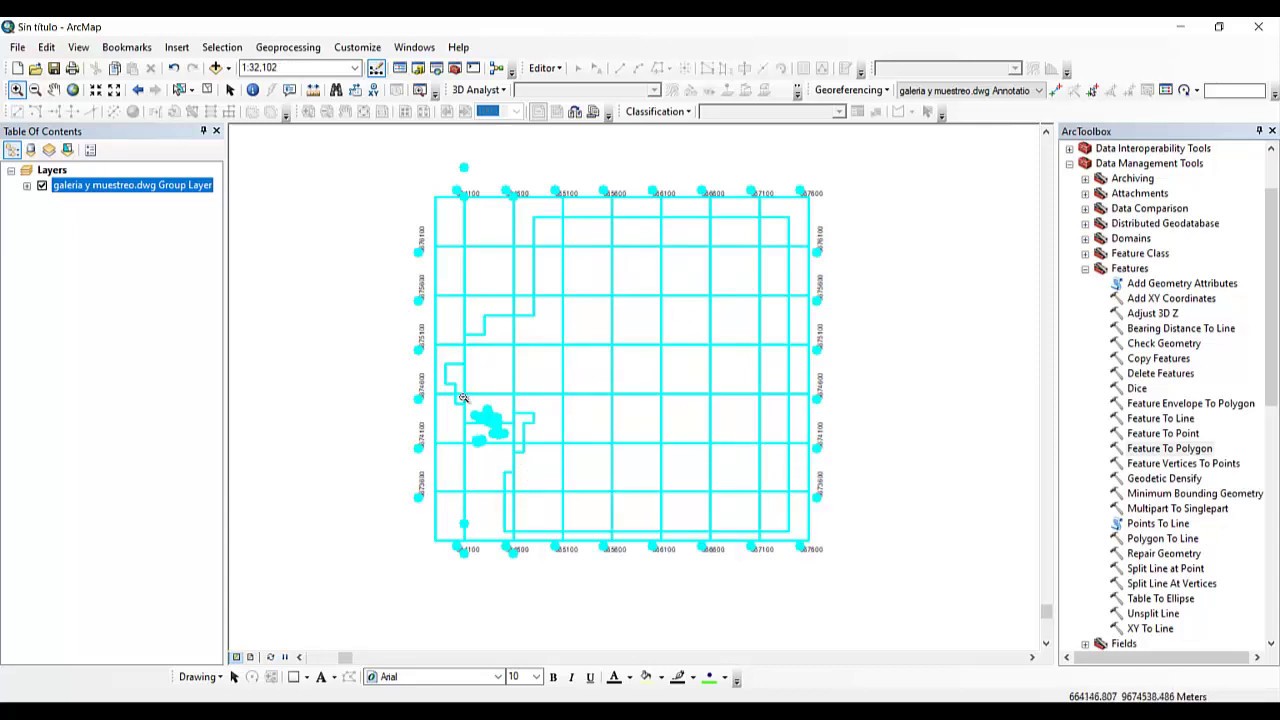Activate the Identify tool
This screenshot has width=1280, height=720.
click(x=252, y=90)
